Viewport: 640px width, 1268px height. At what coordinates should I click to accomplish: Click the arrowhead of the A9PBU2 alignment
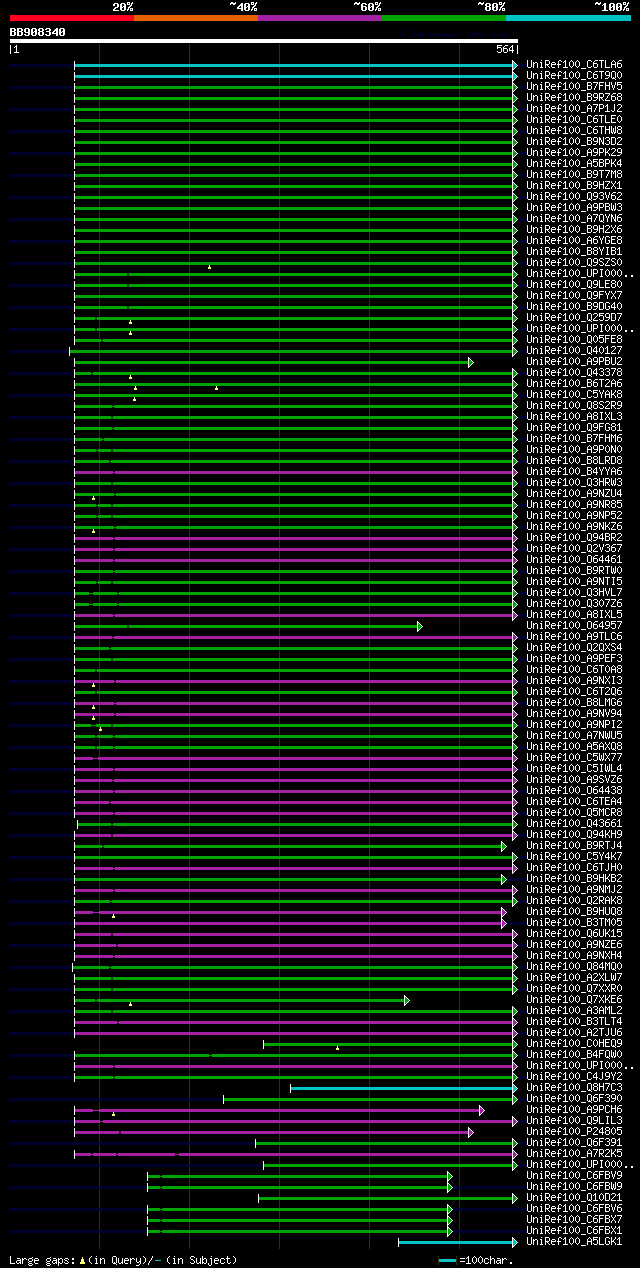pyautogui.click(x=471, y=362)
